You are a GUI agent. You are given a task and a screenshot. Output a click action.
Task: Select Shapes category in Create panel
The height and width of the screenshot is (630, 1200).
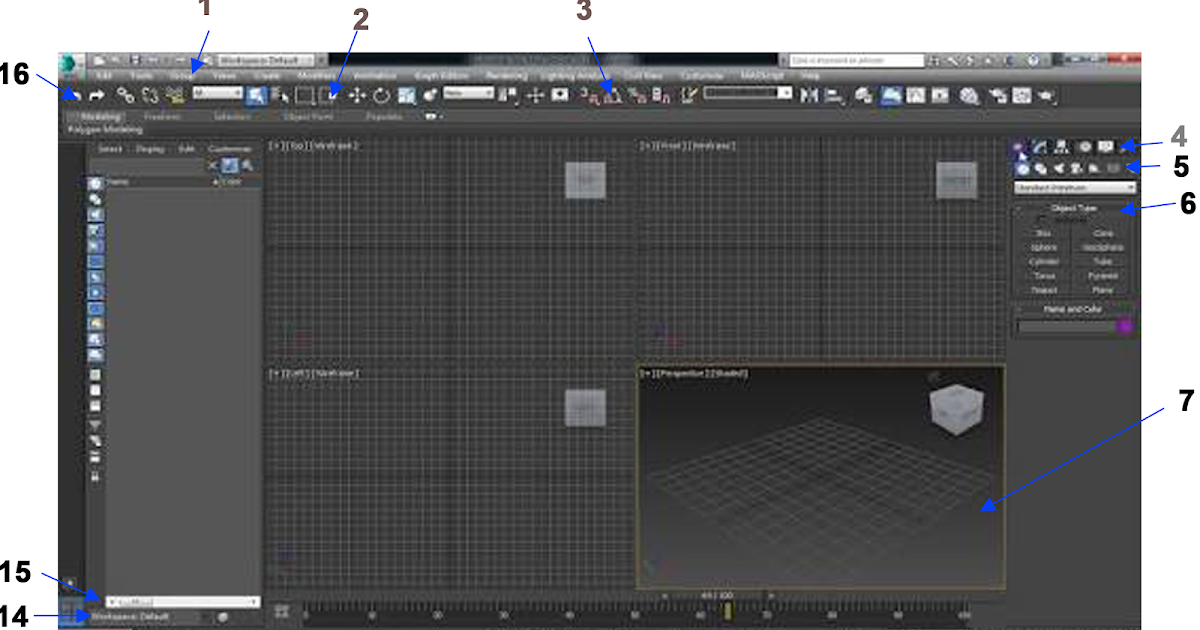tap(1041, 169)
